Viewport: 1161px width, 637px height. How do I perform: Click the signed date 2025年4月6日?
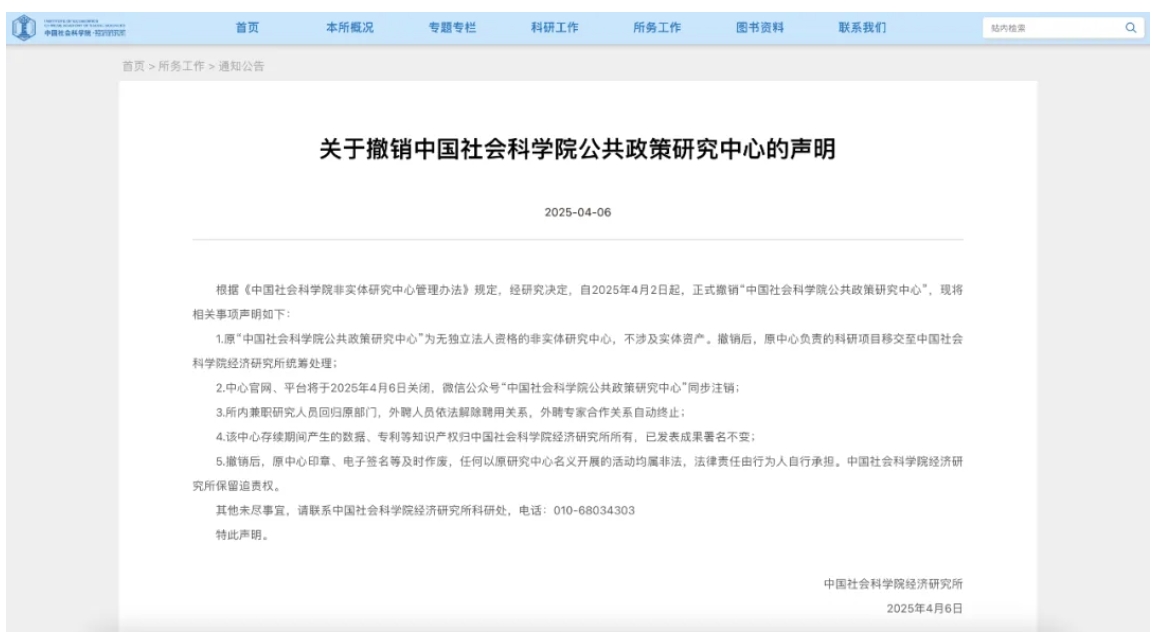925,608
